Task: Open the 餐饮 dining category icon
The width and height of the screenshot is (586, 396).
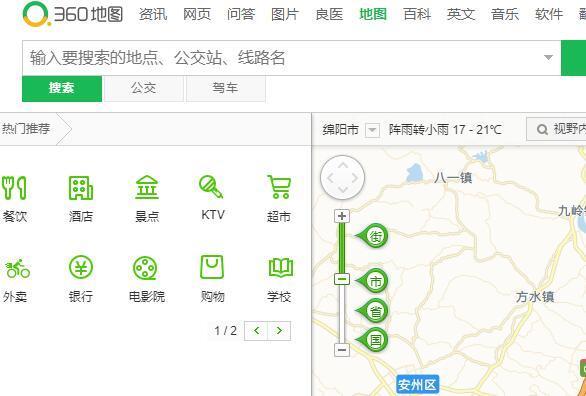Action: pos(14,188)
